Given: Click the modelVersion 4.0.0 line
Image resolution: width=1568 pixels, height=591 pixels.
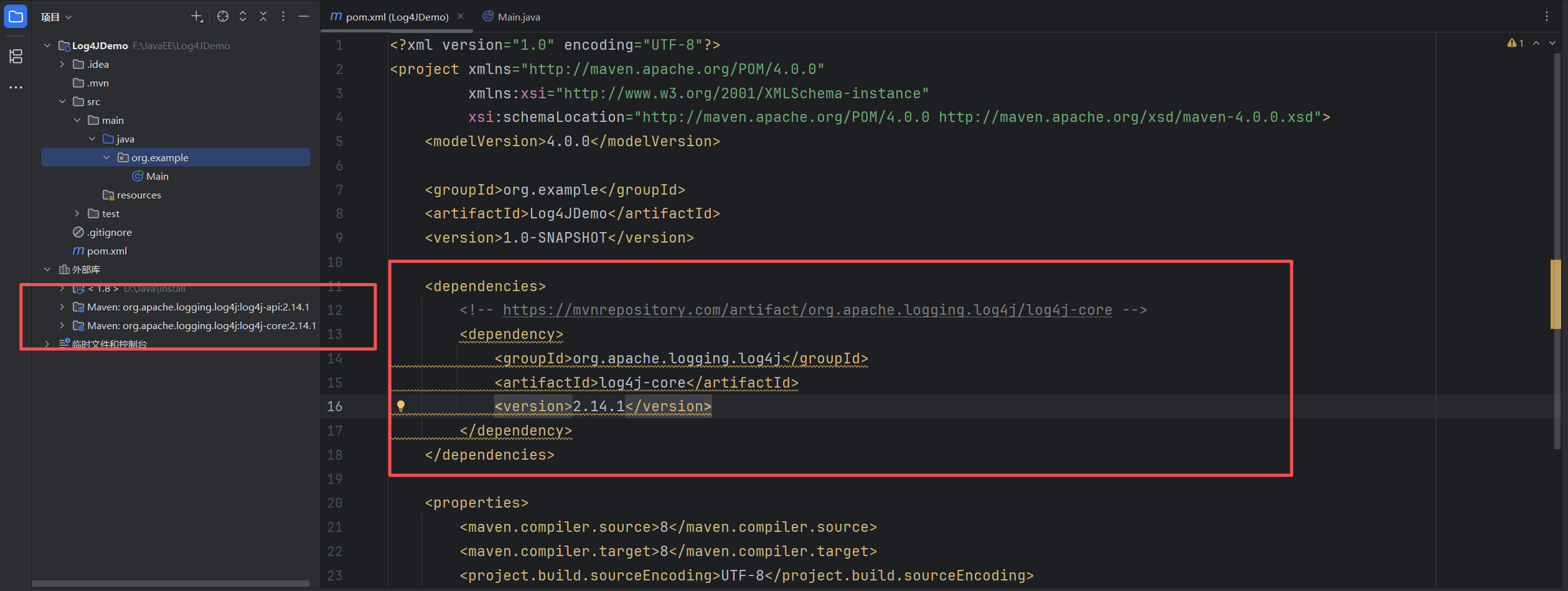Looking at the screenshot, I should [572, 141].
